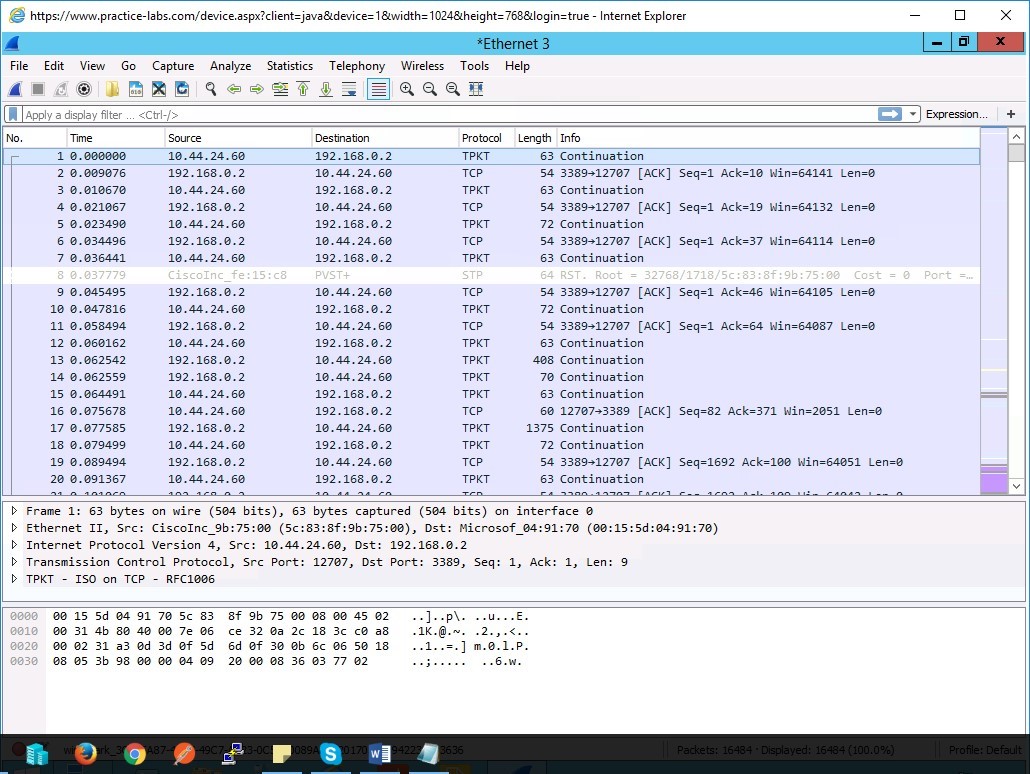Close this capture file icon
The width and height of the screenshot is (1030, 774).
click(x=159, y=89)
